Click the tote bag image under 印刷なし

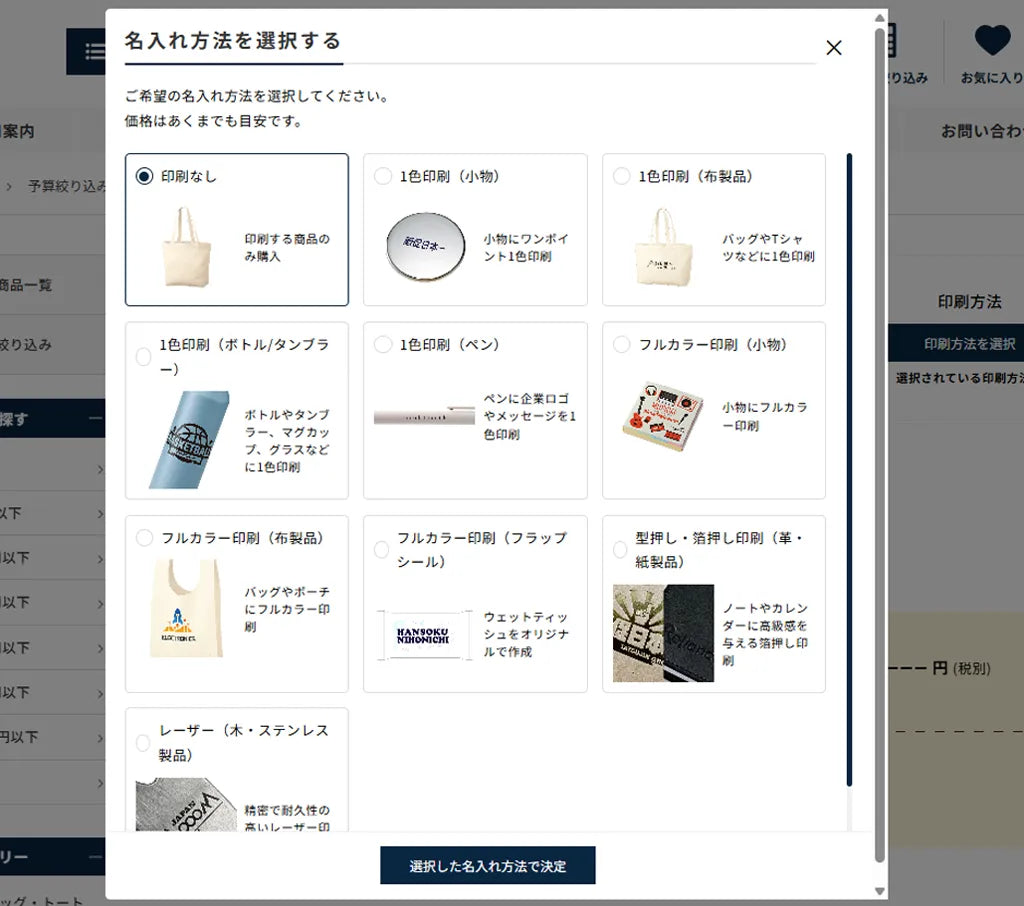187,247
